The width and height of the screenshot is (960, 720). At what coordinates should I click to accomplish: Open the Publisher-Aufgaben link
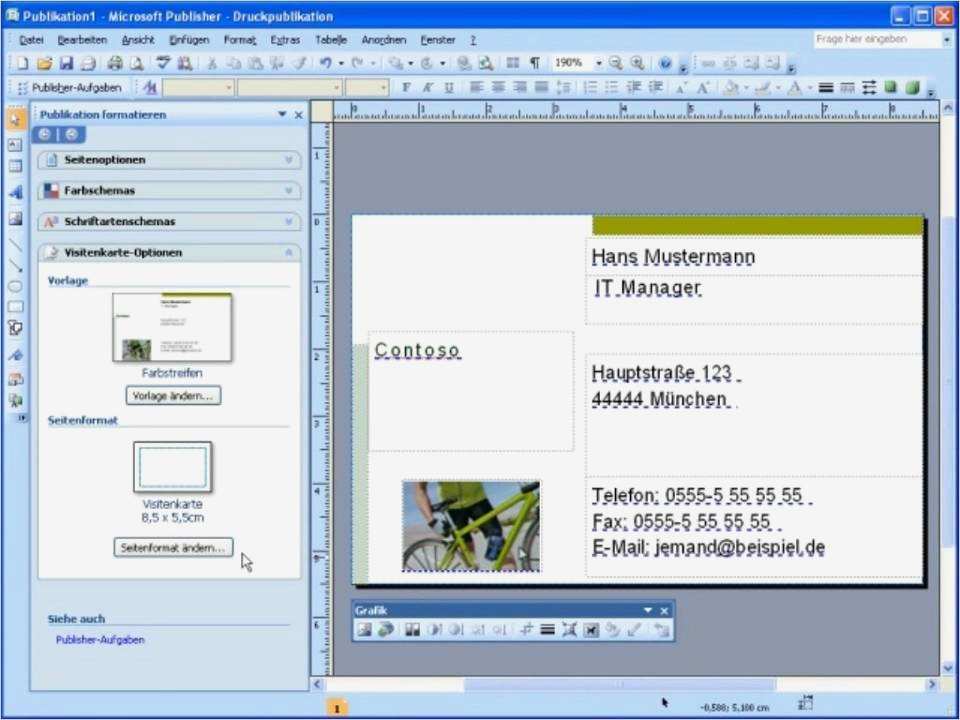point(100,640)
